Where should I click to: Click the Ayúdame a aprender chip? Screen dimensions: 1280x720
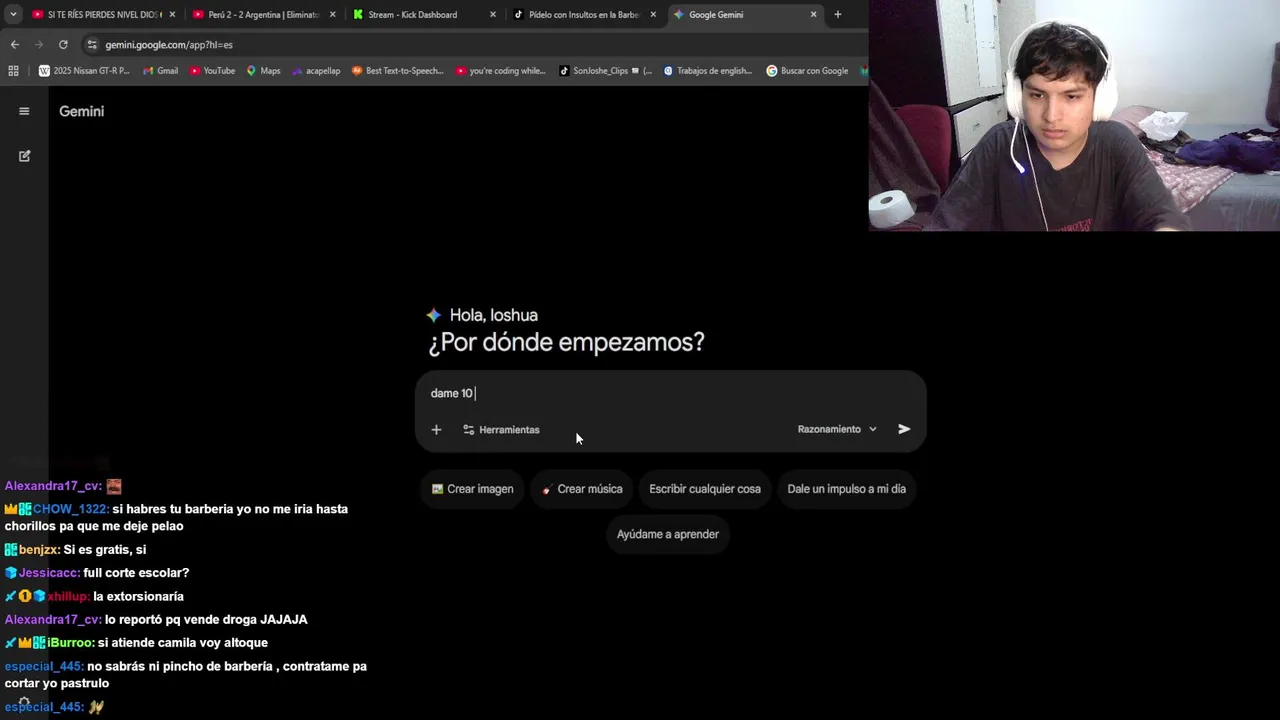668,534
